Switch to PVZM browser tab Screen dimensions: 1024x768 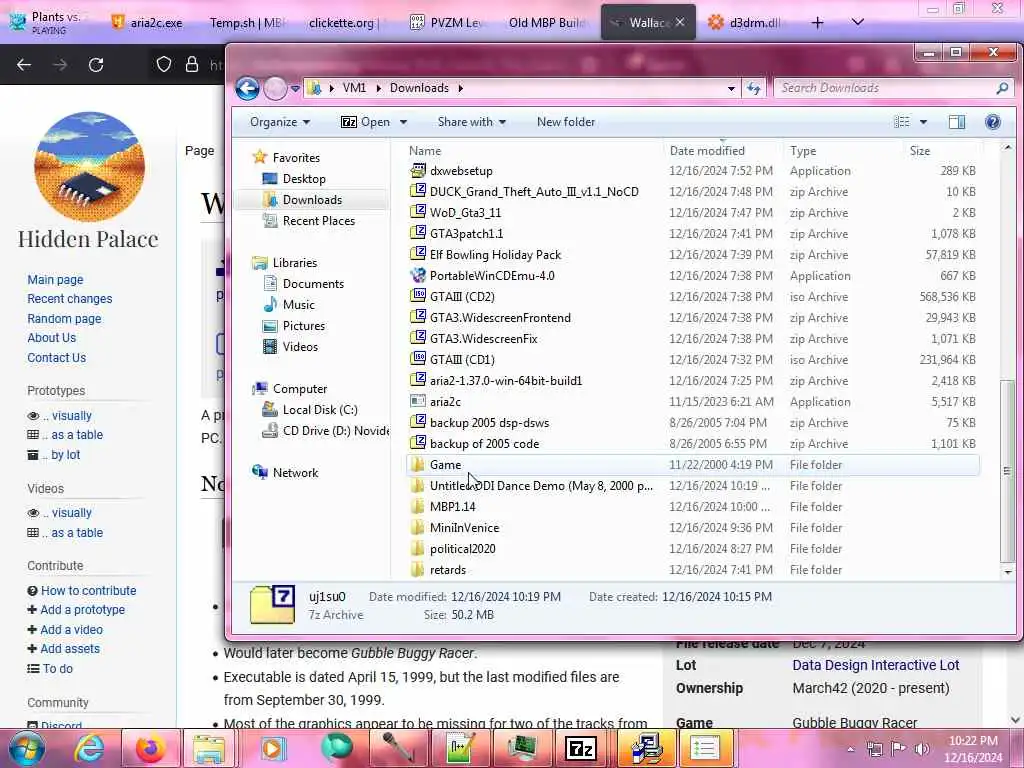tap(447, 23)
